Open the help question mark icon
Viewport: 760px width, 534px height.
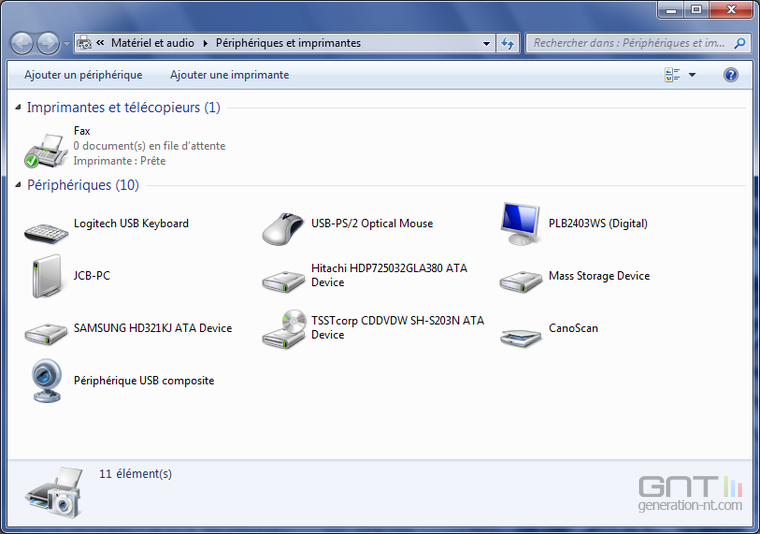(x=731, y=75)
